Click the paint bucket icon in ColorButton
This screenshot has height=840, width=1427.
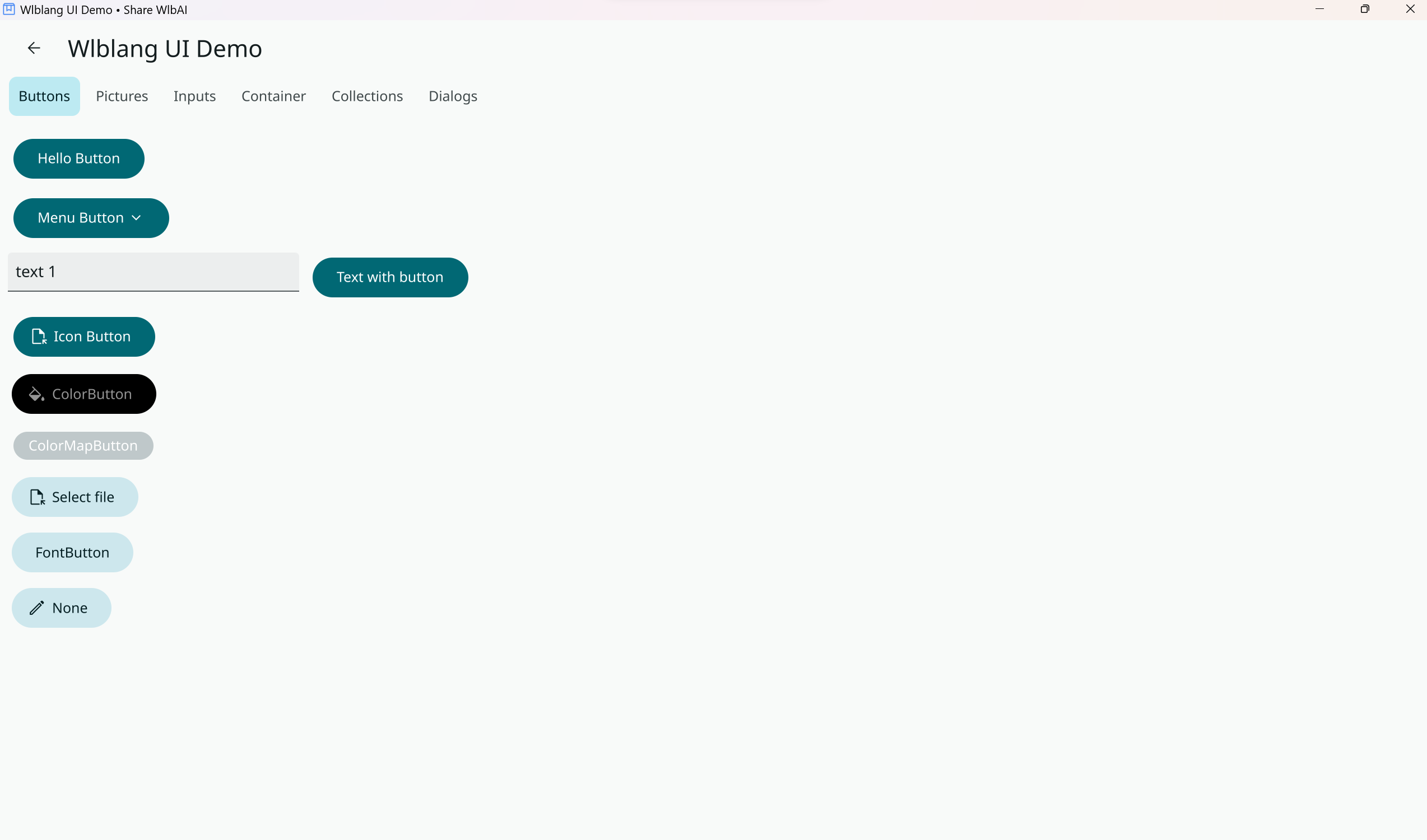[36, 394]
